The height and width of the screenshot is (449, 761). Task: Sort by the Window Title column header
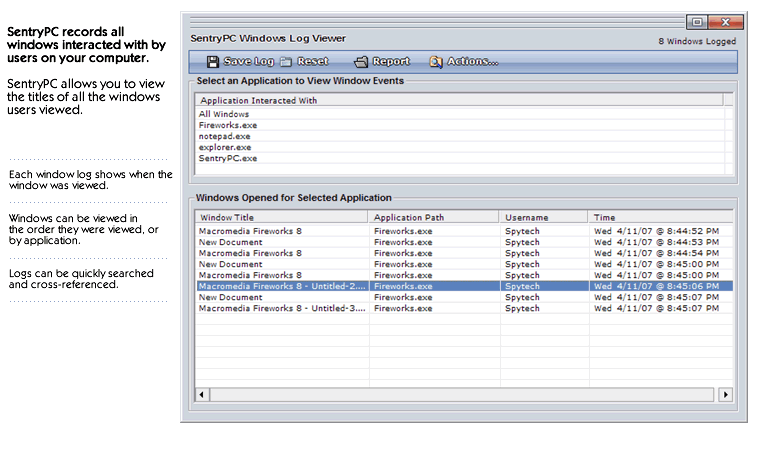pyautogui.click(x=282, y=217)
